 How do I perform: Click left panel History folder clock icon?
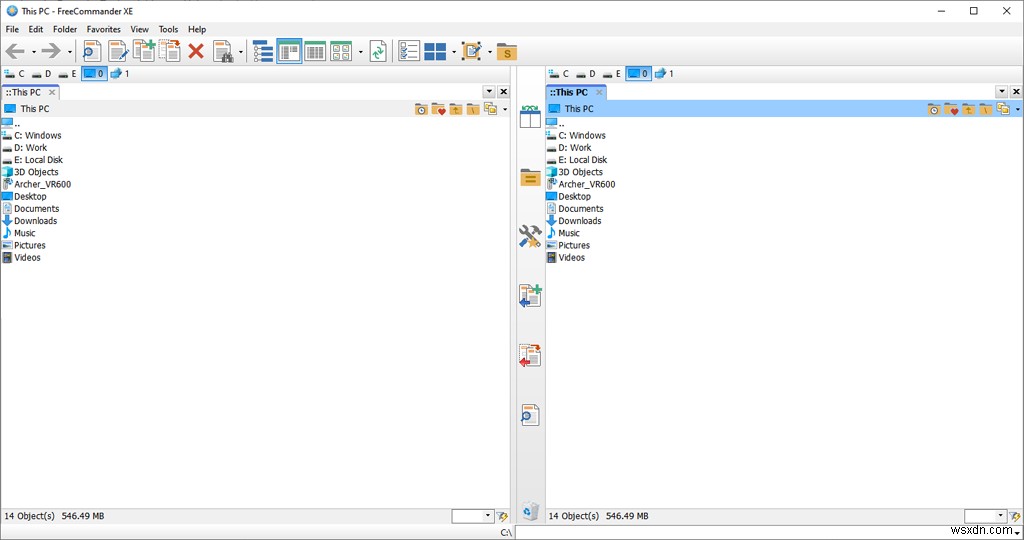click(421, 109)
